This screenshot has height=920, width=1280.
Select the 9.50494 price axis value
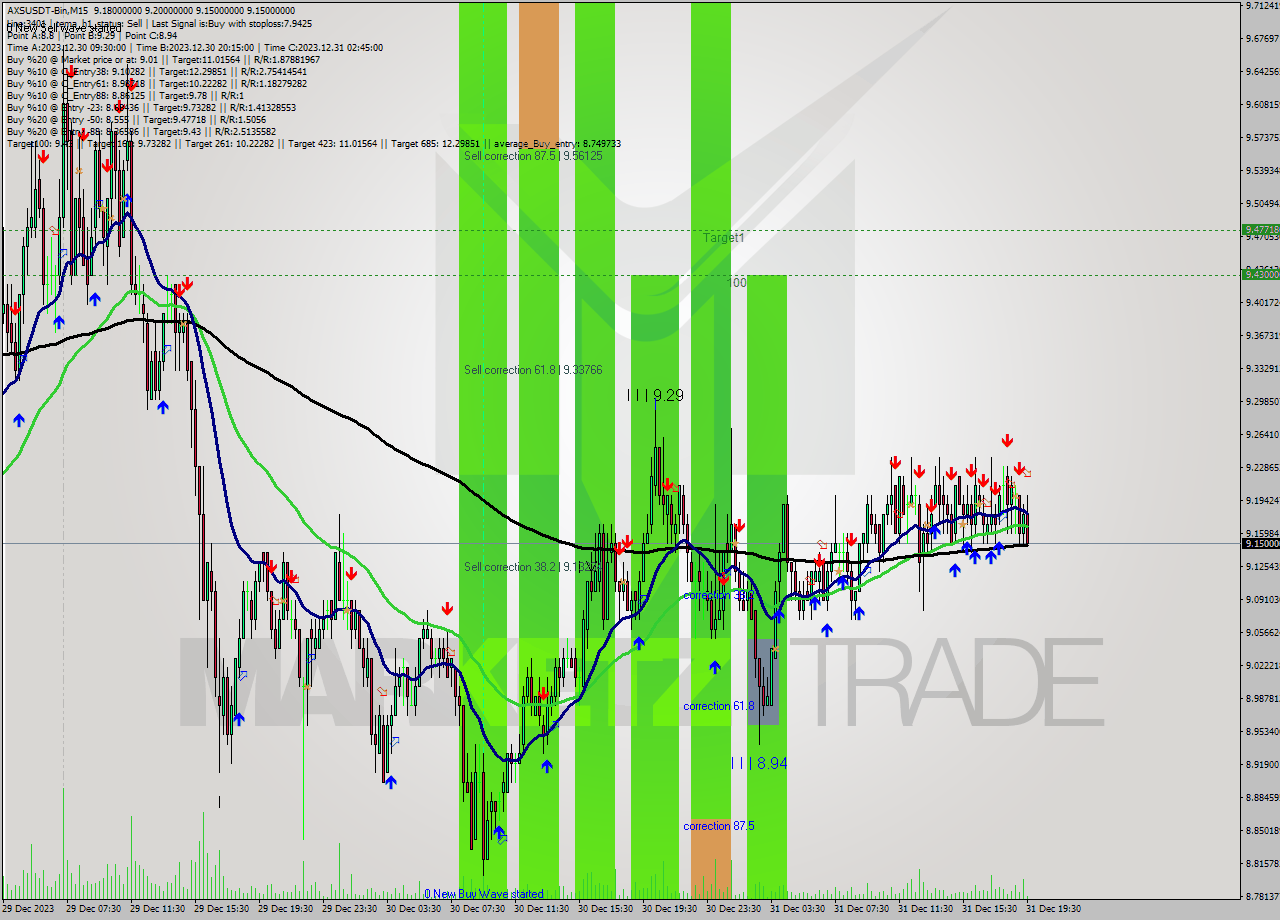(1261, 204)
